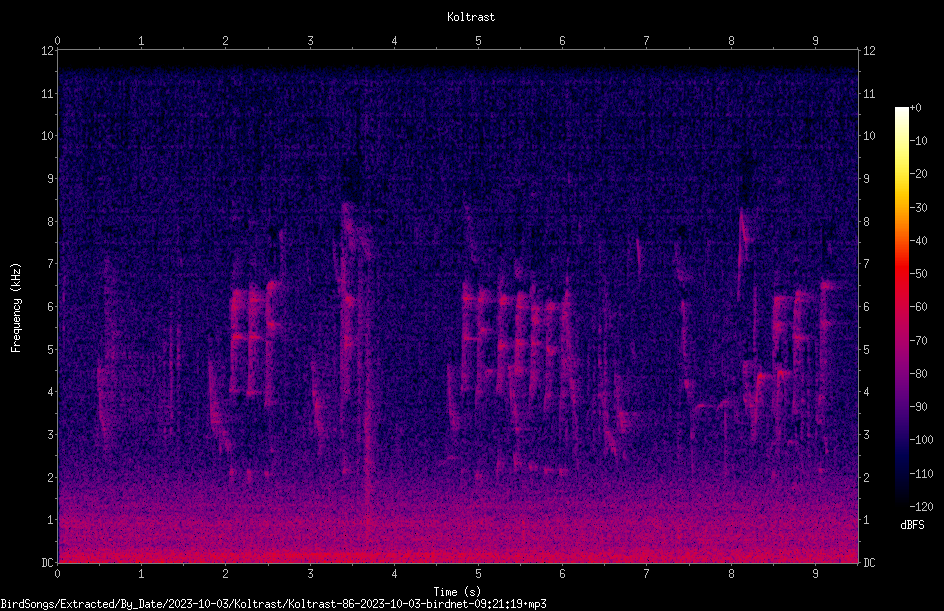Click 9 on the upper time axis

[815, 41]
